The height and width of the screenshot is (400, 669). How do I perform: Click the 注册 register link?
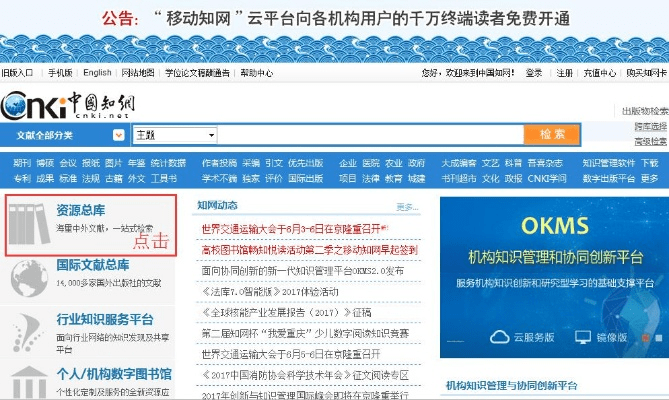click(x=564, y=73)
